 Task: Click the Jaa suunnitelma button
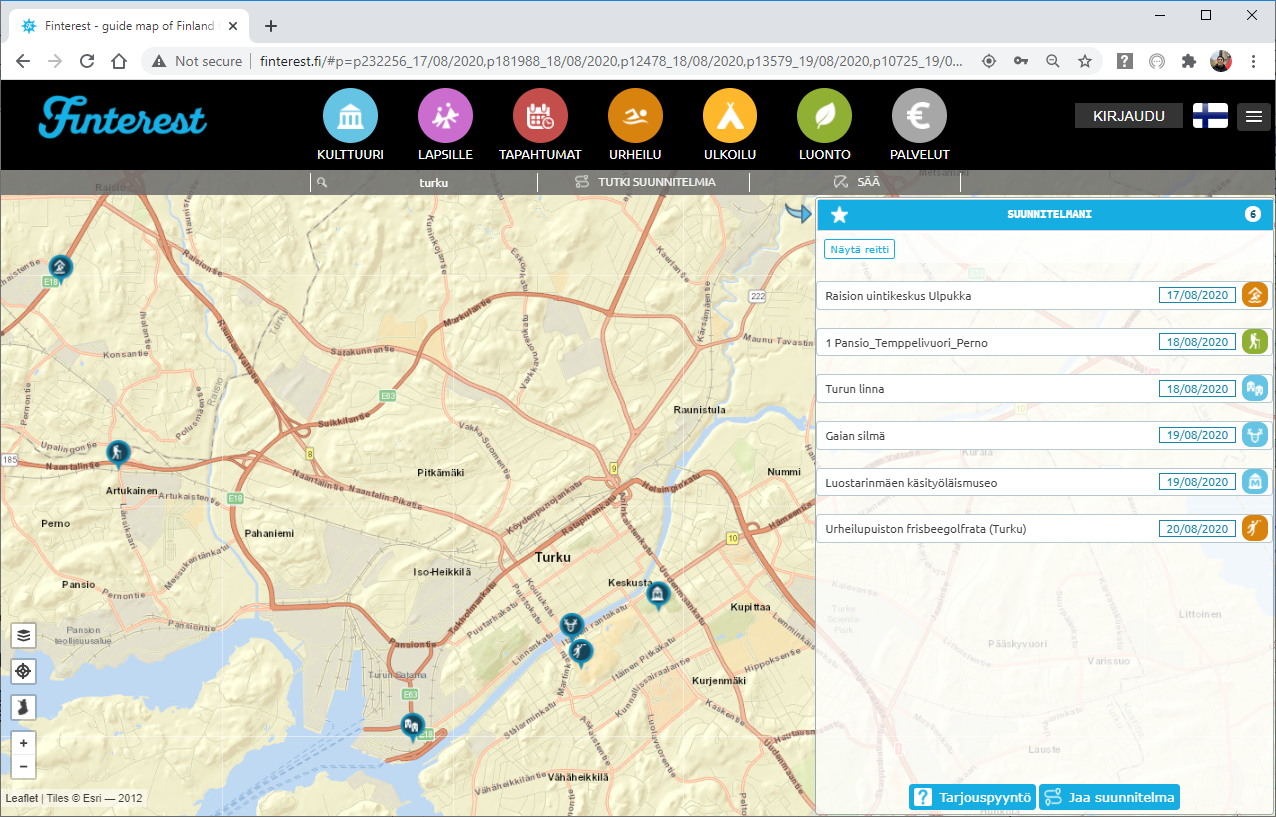tap(1109, 797)
